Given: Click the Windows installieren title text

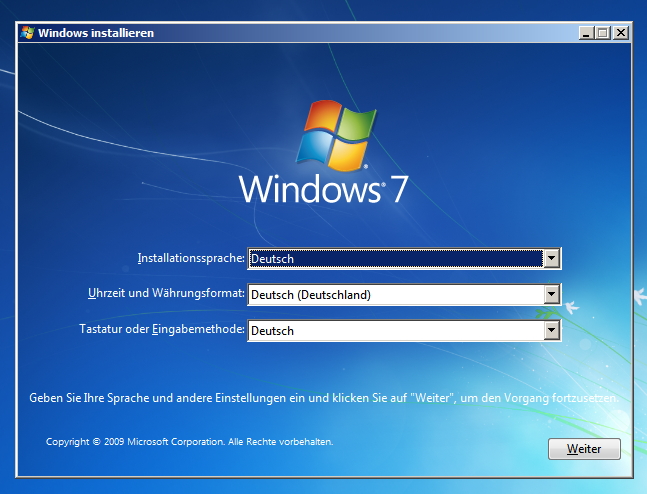Looking at the screenshot, I should (96, 33).
